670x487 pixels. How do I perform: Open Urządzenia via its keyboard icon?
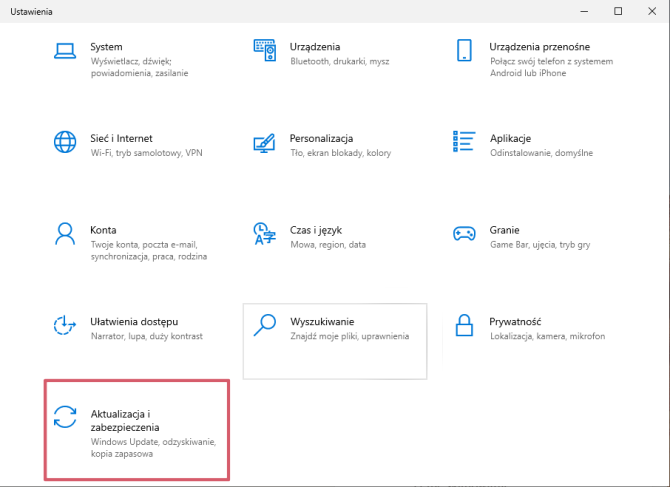click(x=264, y=50)
